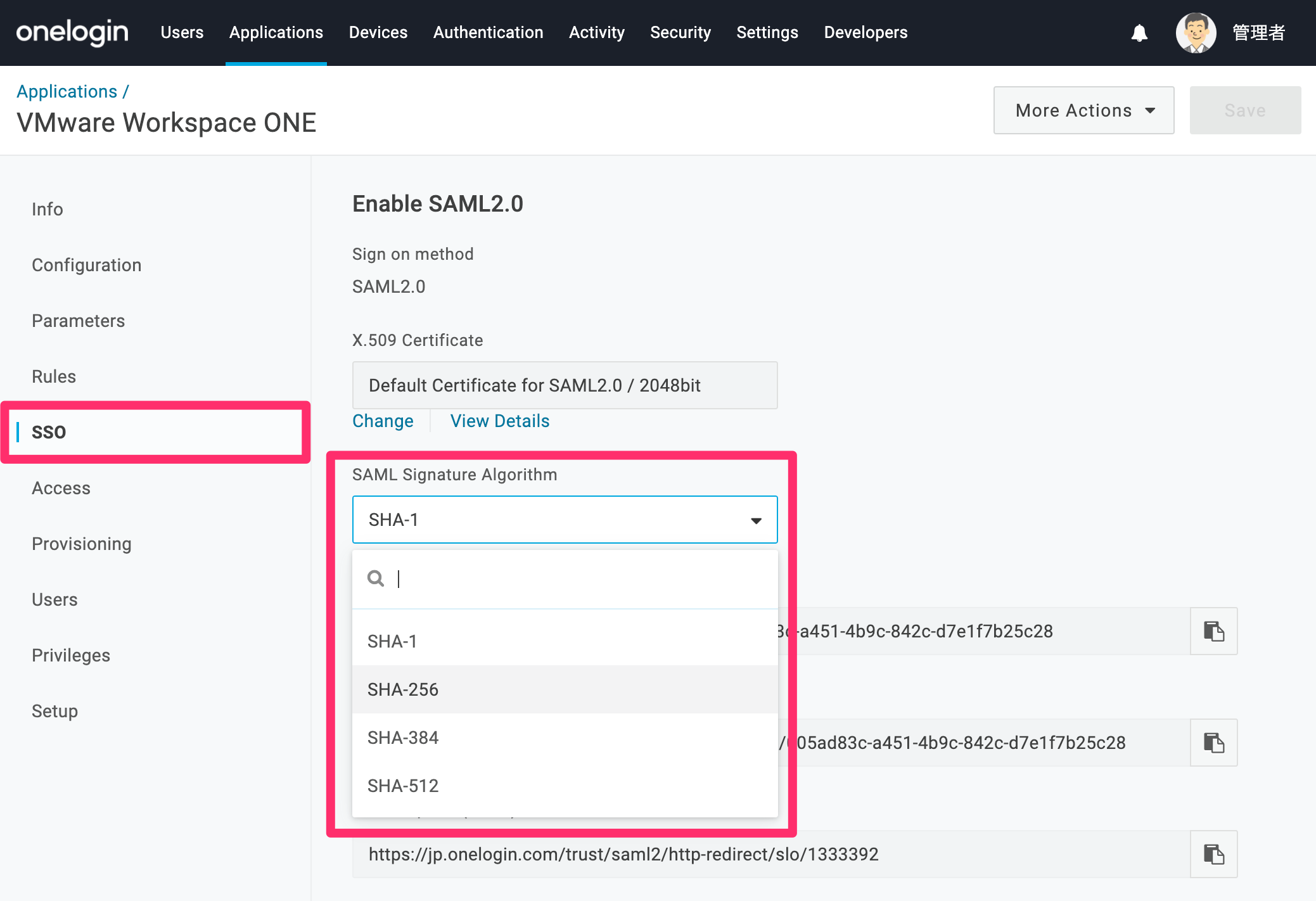Copy the first URL ending in d7e1f7b25c28
Viewport: 1316px width, 901px height.
1213,631
